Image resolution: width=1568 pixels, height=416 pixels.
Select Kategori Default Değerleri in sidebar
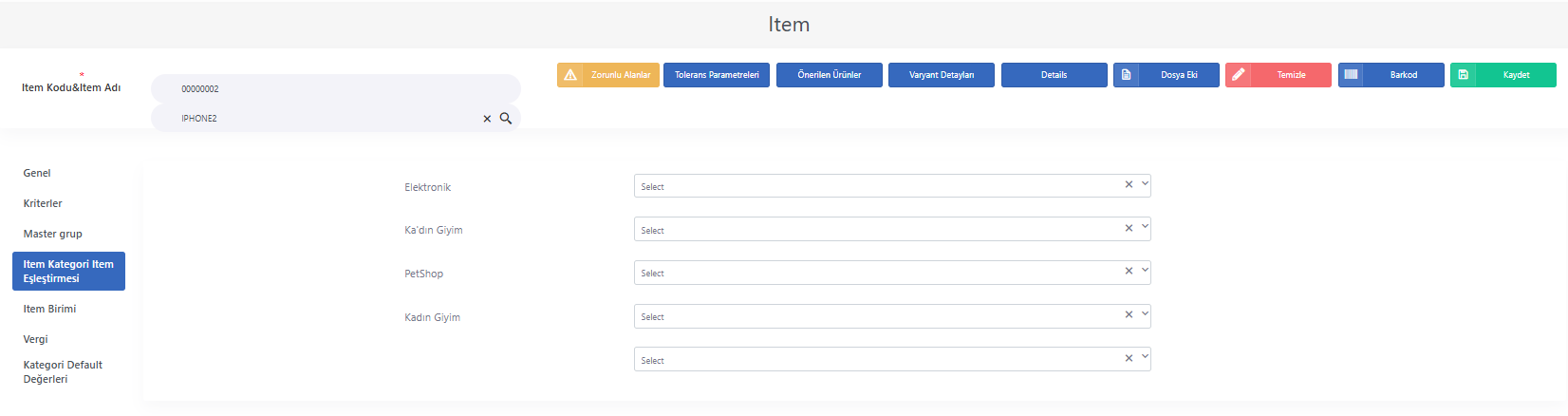[63, 371]
